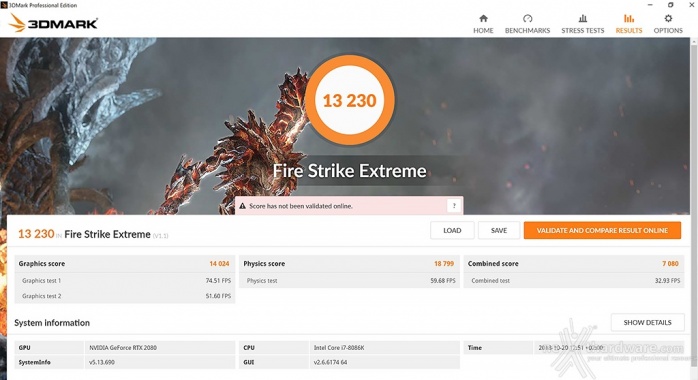This screenshot has height=380, width=698.
Task: Open the Options gear icon
Action: pyautogui.click(x=668, y=18)
